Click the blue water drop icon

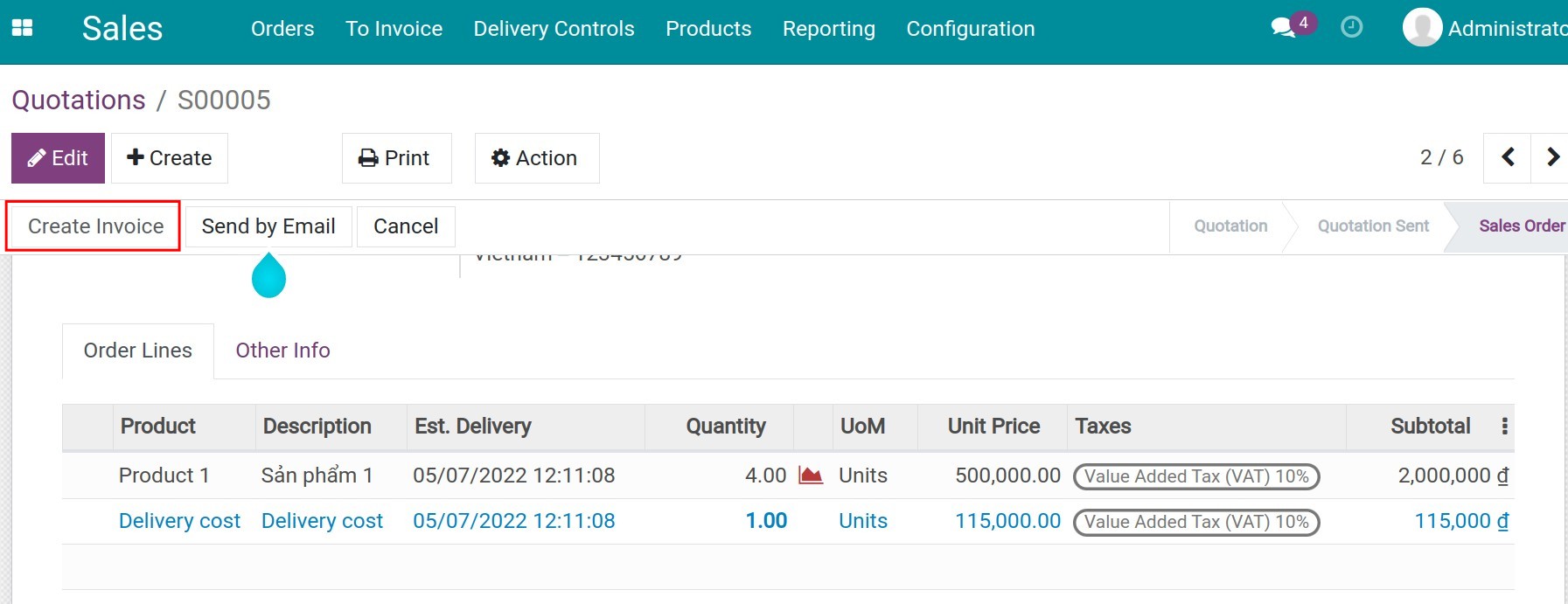pyautogui.click(x=268, y=275)
